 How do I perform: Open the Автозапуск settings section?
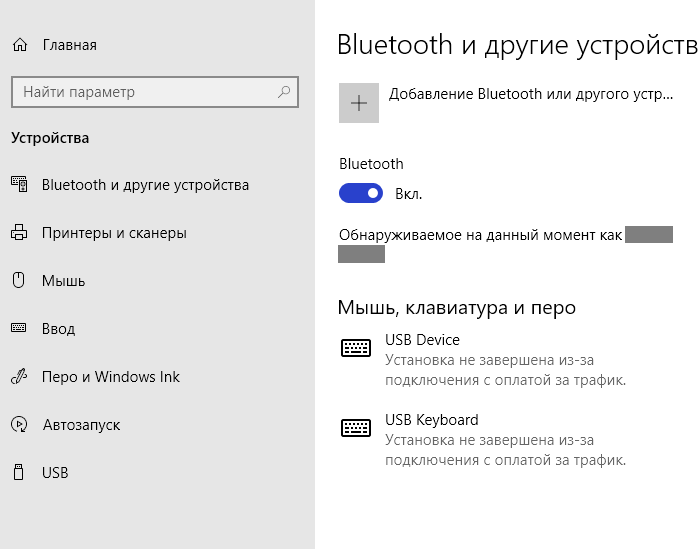[81, 425]
